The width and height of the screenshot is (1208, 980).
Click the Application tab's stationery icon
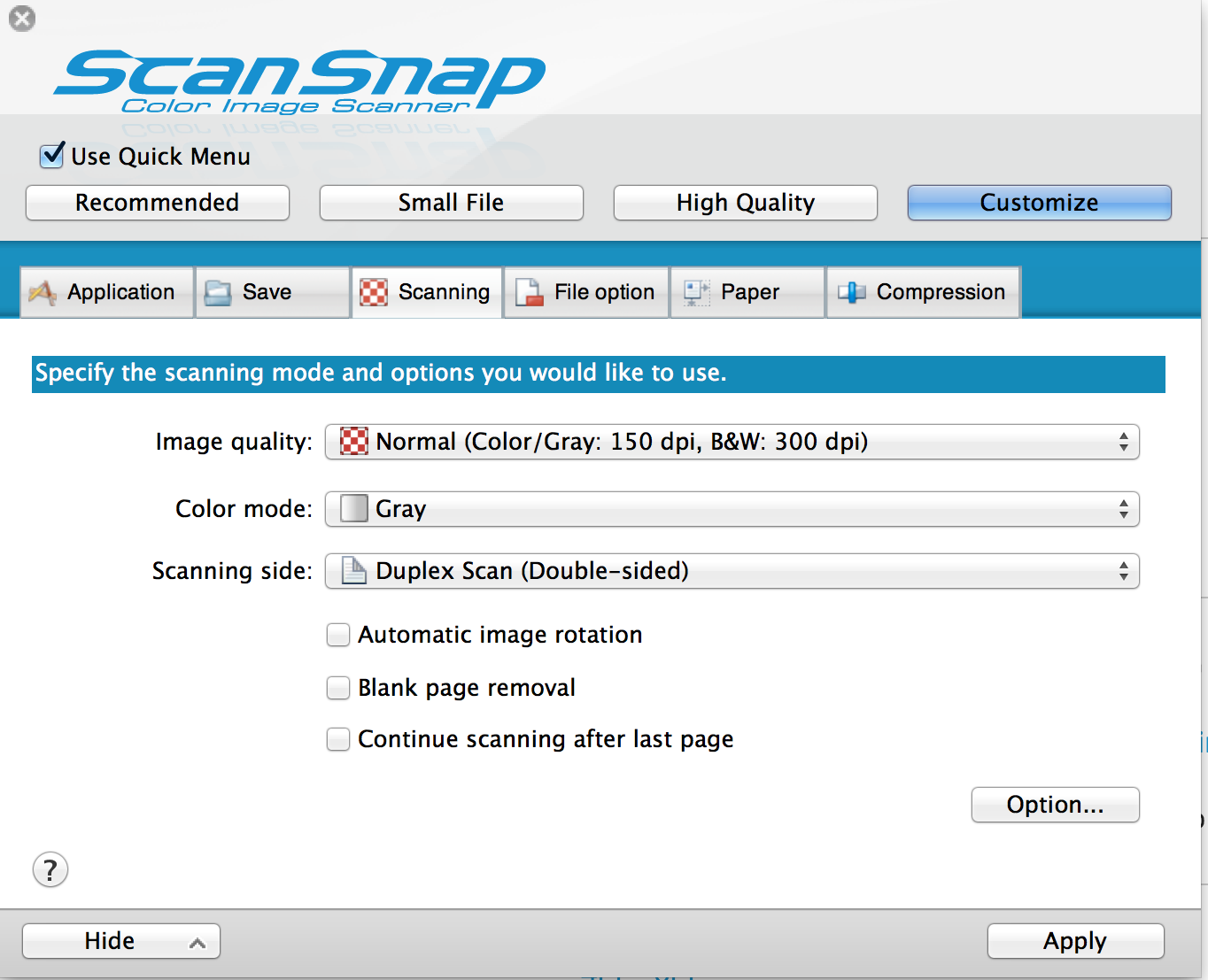coord(42,292)
